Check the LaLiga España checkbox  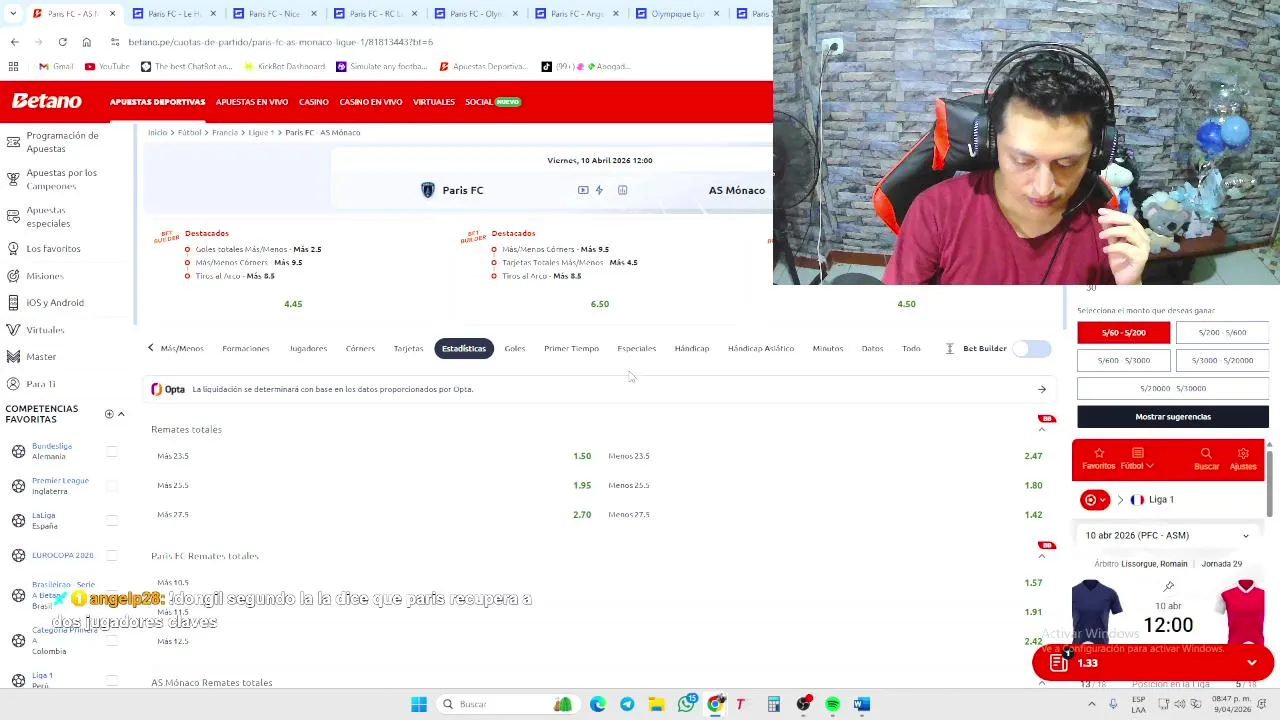pyautogui.click(x=112, y=520)
